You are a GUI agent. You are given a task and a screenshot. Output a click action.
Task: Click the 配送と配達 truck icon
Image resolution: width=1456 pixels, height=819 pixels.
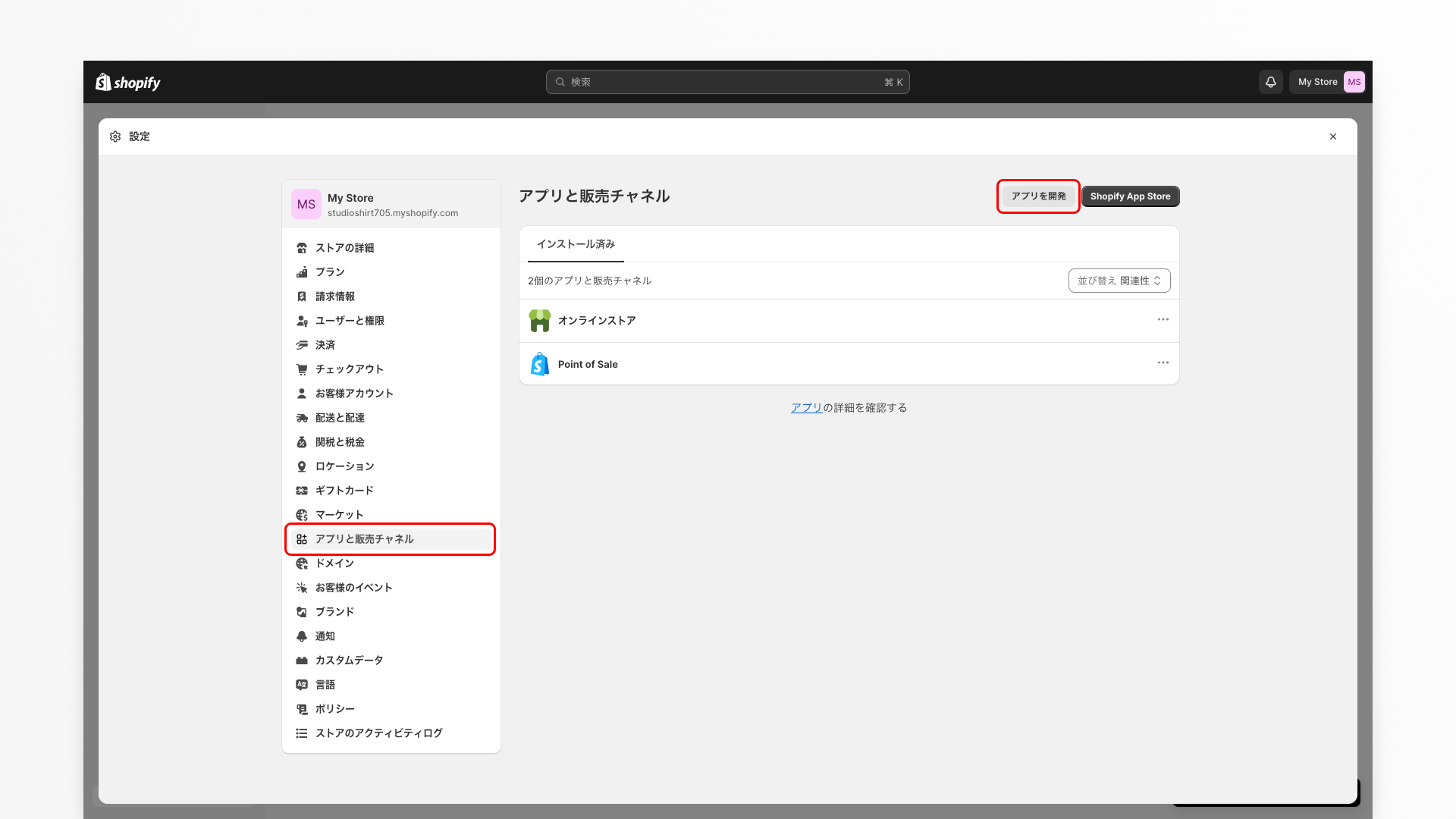[302, 418]
